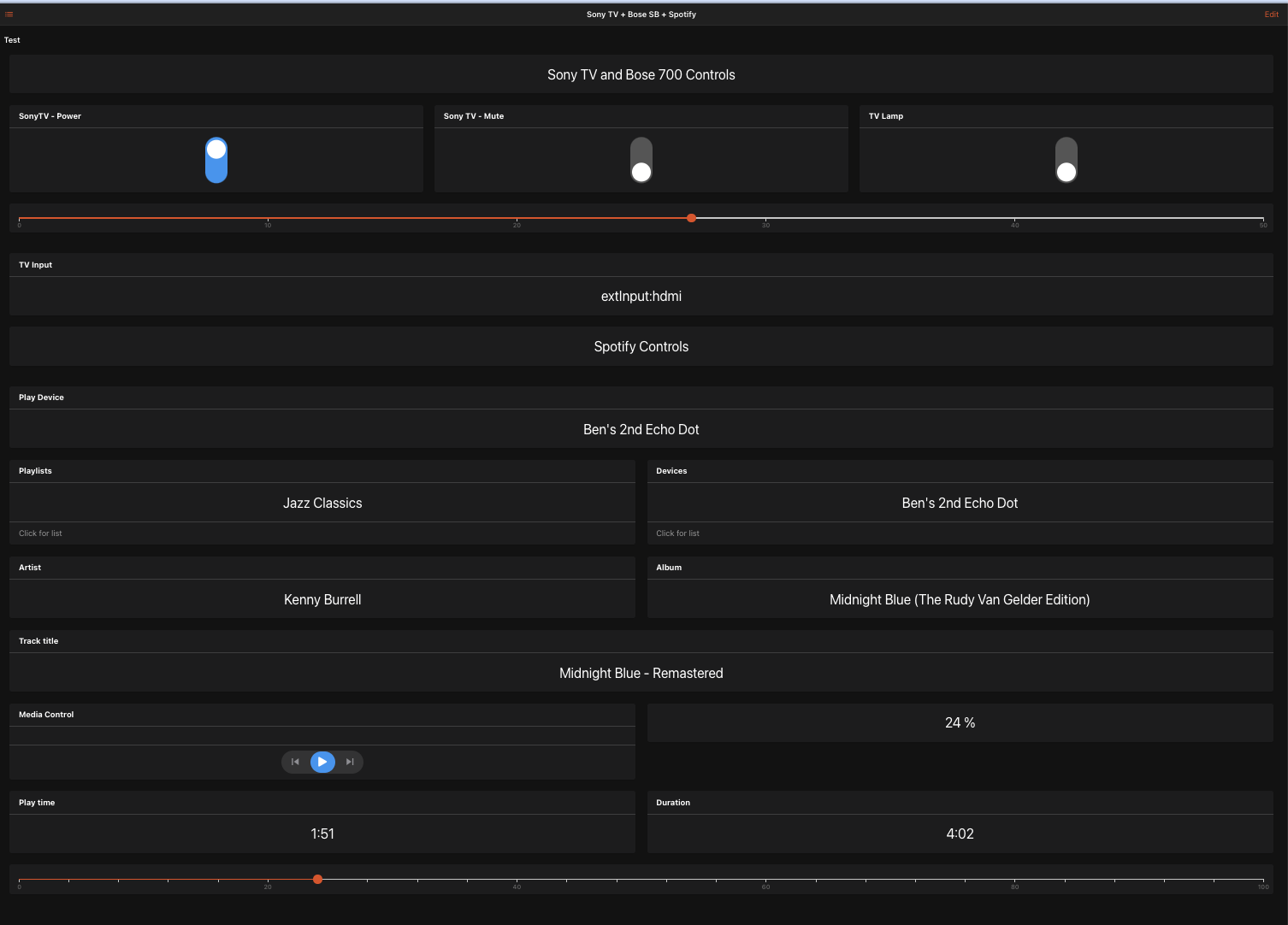Click the Kenny Burrell artist name

(322, 599)
